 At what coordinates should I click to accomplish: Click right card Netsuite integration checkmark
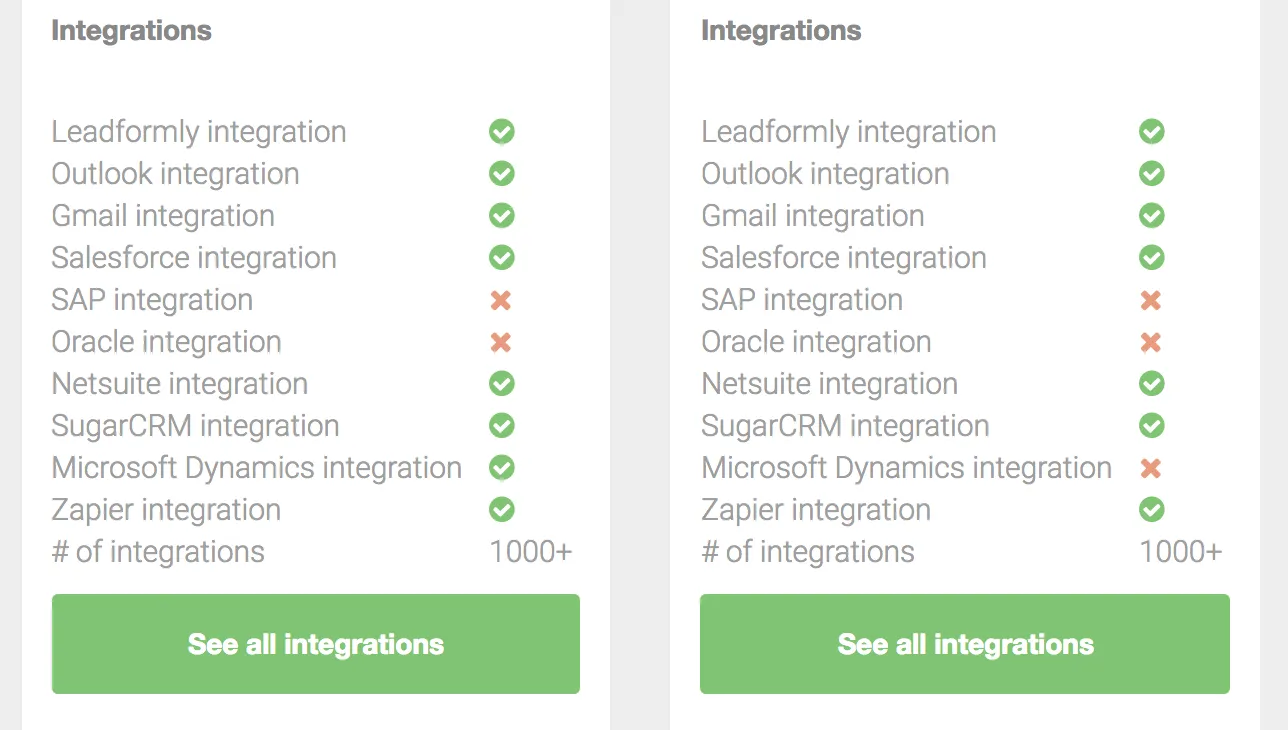point(1151,384)
